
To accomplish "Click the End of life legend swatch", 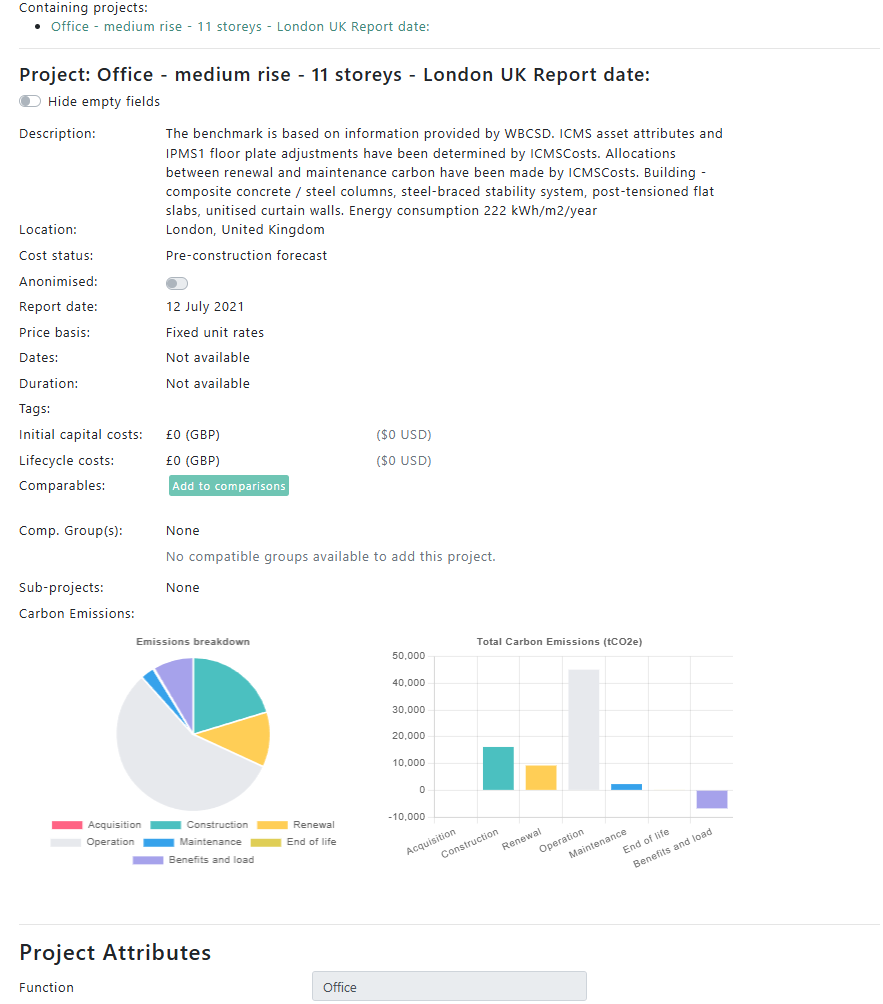I will [x=266, y=842].
